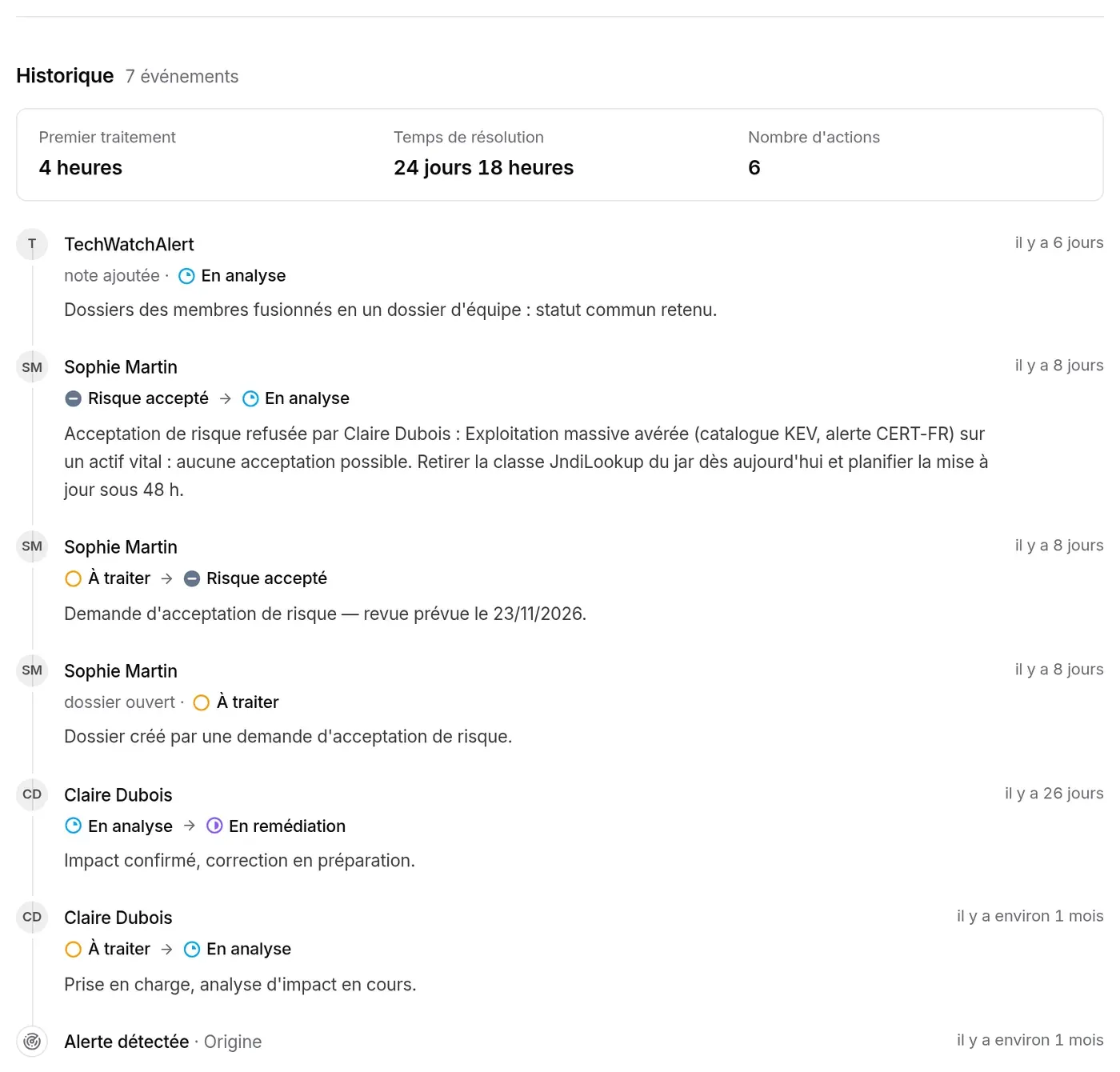Click the À traiter circle in Prise en charge event
1120x1072 pixels.
coord(73,950)
